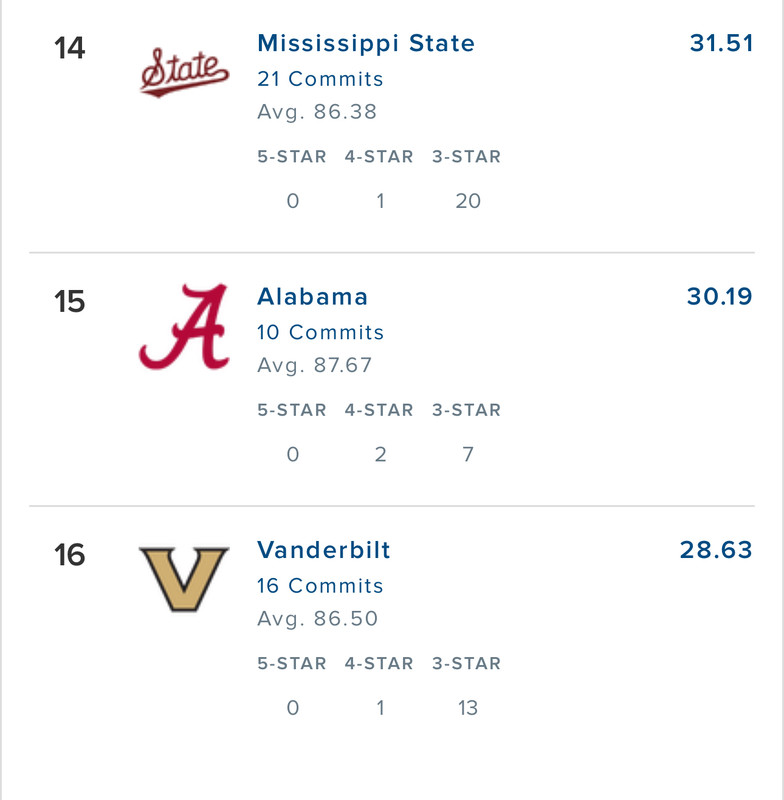The height and width of the screenshot is (800, 784).
Task: View Vanderbilt's 16 Commits
Action: [x=320, y=586]
